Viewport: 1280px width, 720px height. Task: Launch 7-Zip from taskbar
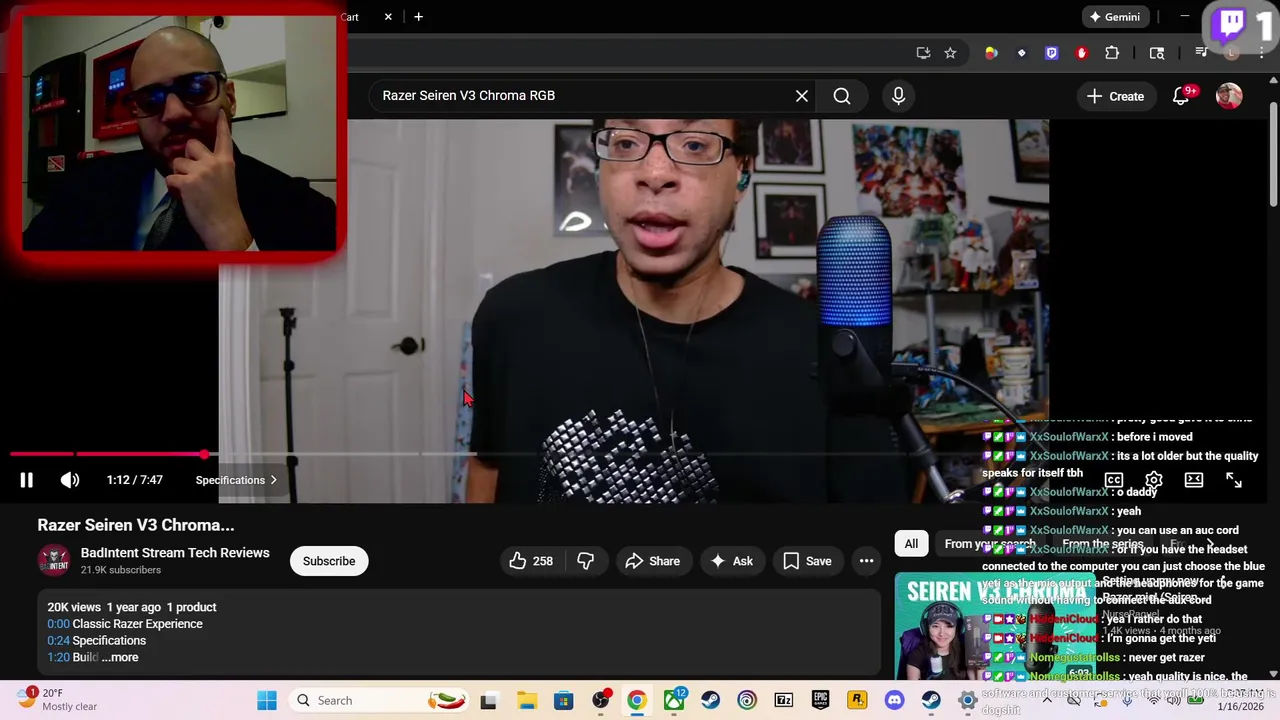pyautogui.click(x=784, y=701)
